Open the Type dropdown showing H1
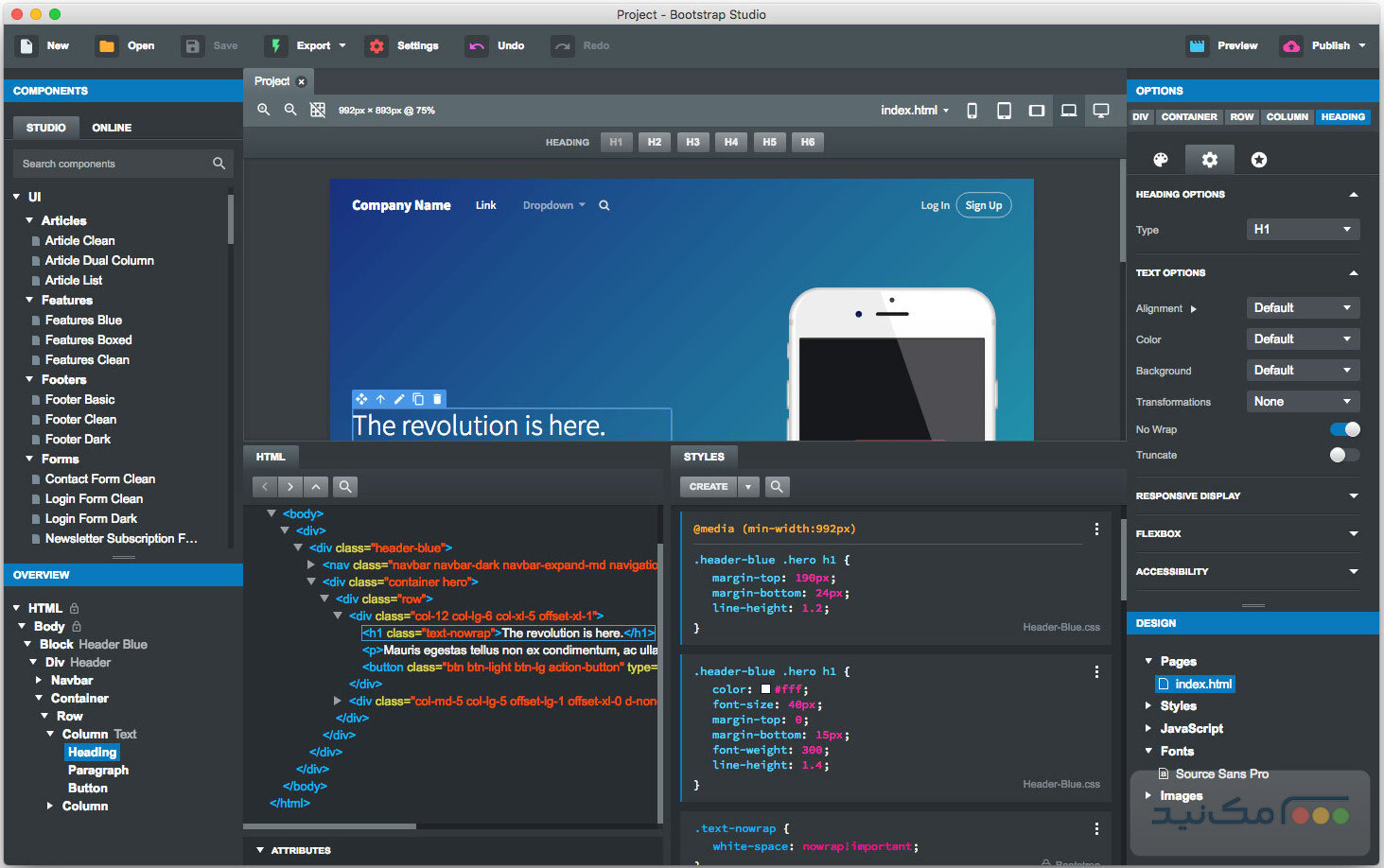This screenshot has height=868, width=1384. point(1303,229)
